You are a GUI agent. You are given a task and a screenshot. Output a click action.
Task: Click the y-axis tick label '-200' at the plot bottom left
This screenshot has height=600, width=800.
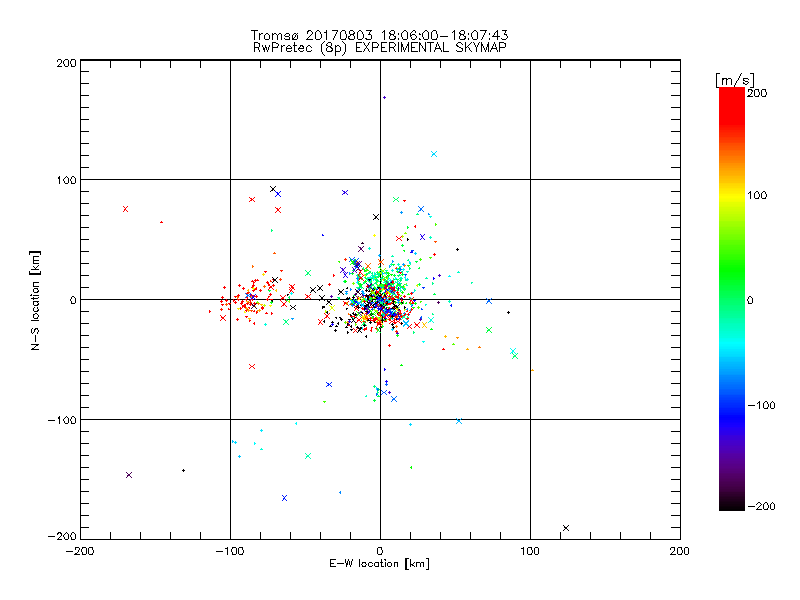(62, 537)
